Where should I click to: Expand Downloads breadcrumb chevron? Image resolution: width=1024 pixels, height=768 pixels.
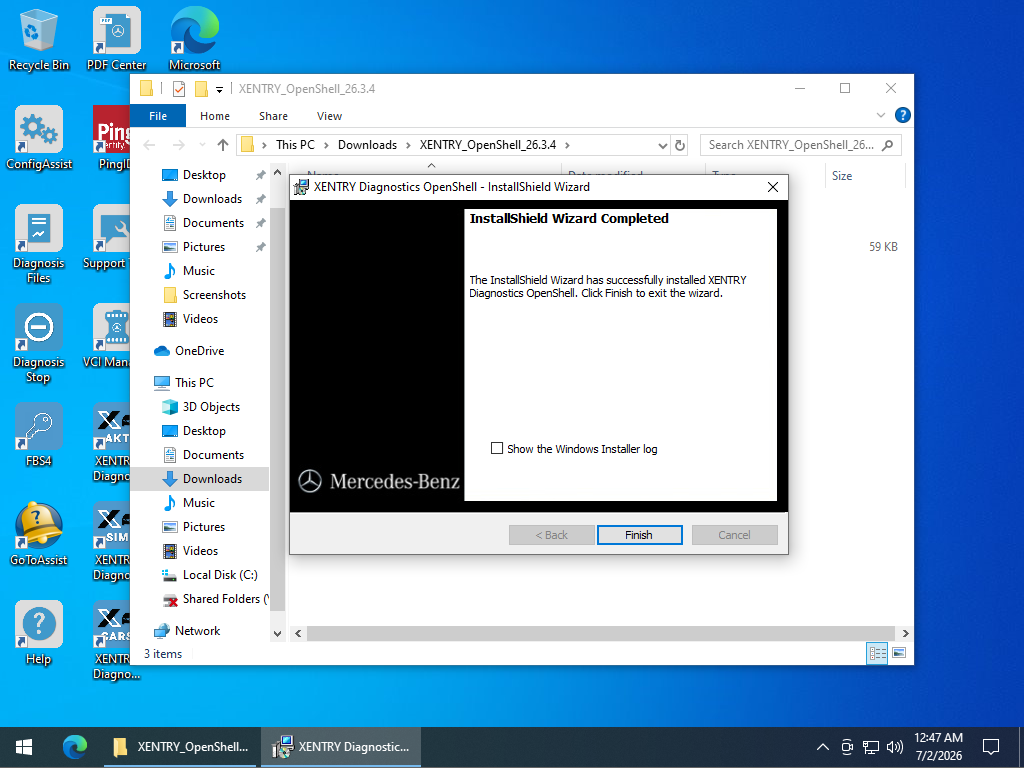tap(408, 145)
